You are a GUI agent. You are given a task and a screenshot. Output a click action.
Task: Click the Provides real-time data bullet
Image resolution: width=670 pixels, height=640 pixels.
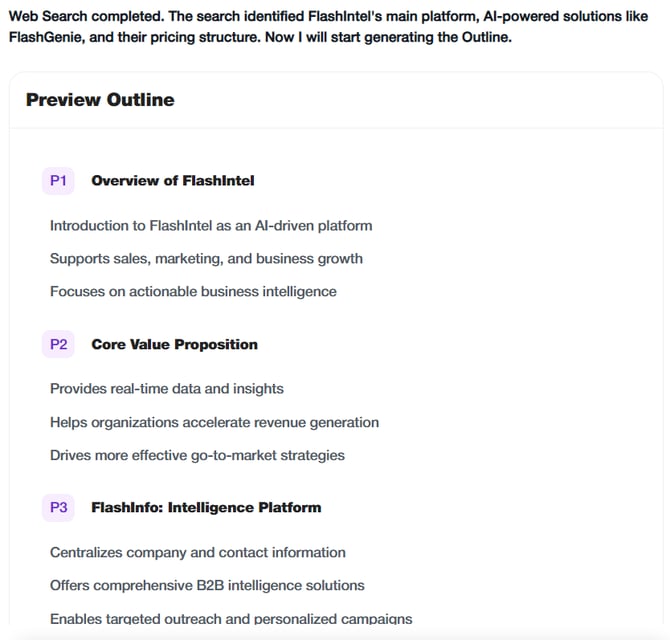coord(167,389)
